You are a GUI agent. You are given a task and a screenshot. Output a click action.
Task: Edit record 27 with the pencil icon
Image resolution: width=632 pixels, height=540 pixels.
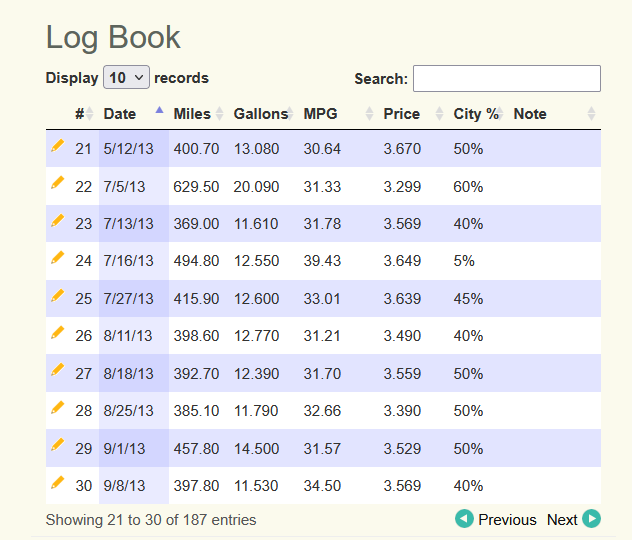click(58, 370)
